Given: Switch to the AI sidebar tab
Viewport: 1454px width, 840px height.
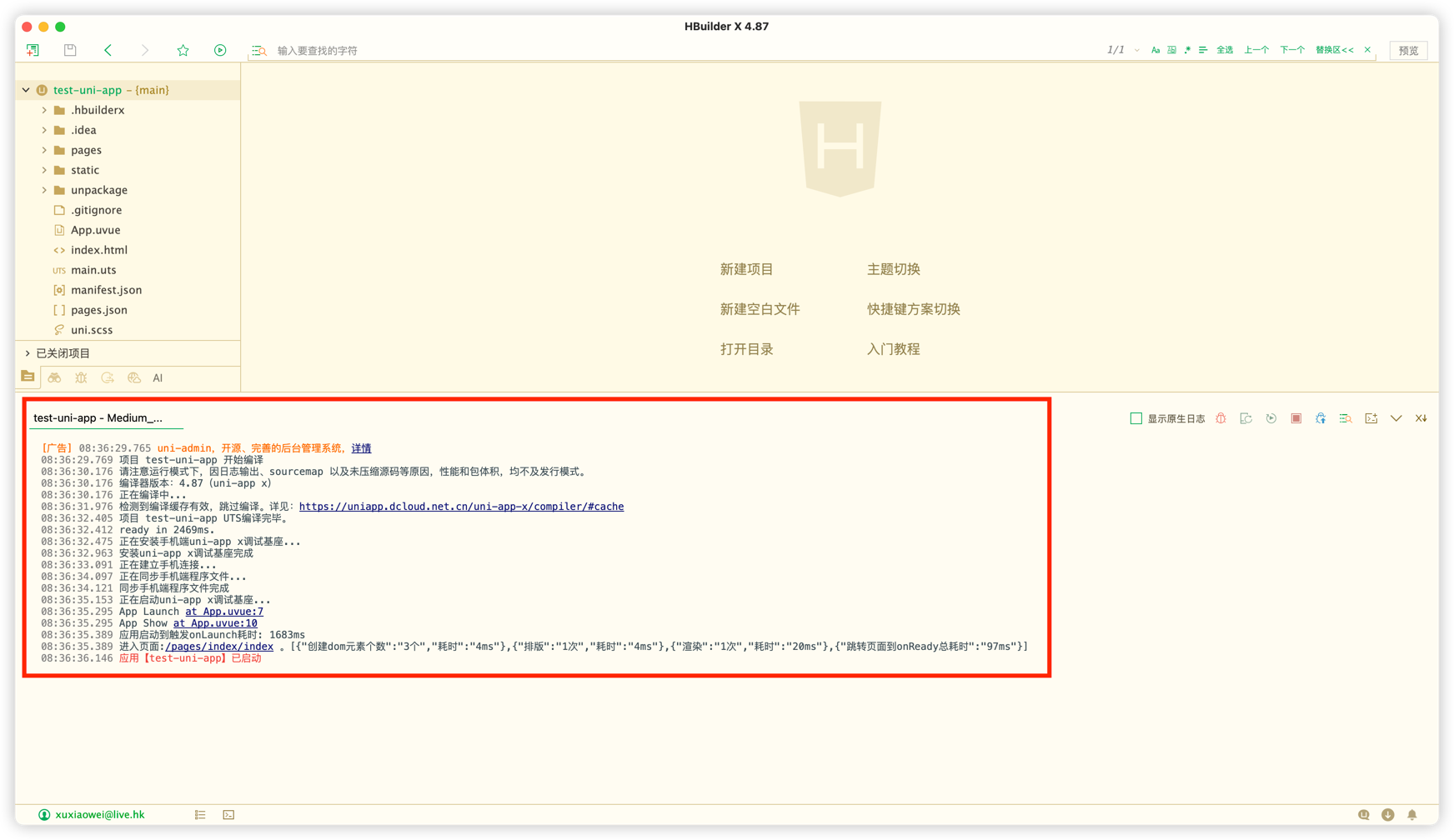Looking at the screenshot, I should (x=158, y=378).
